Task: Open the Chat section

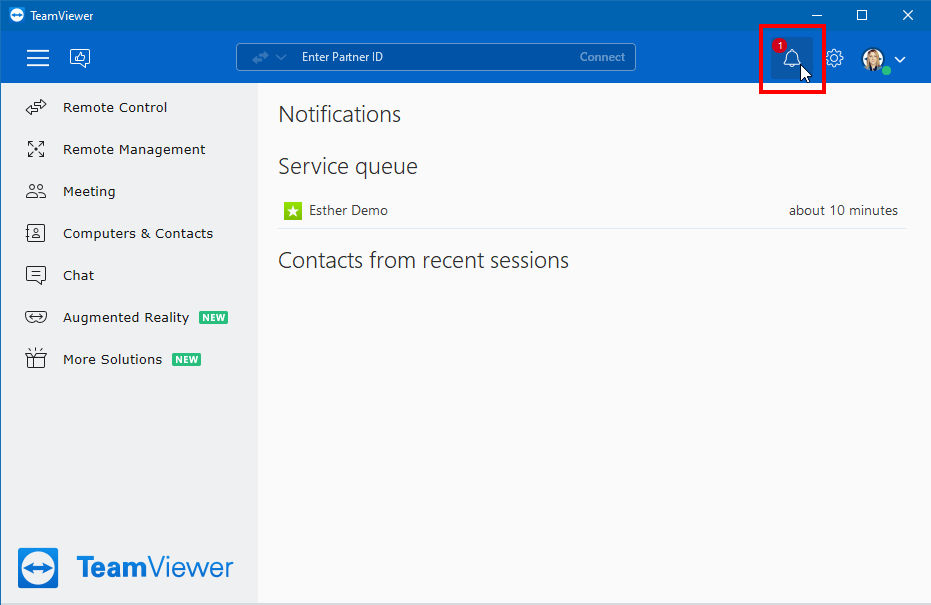Action: 78,275
